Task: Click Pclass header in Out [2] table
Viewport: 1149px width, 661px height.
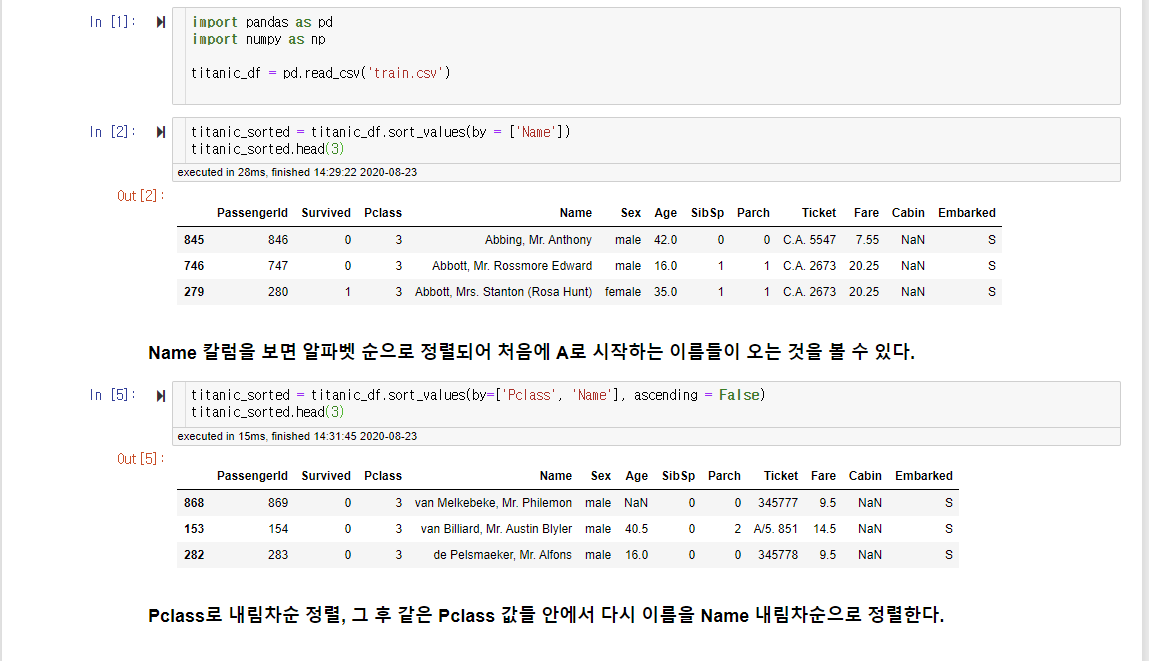Action: point(383,213)
